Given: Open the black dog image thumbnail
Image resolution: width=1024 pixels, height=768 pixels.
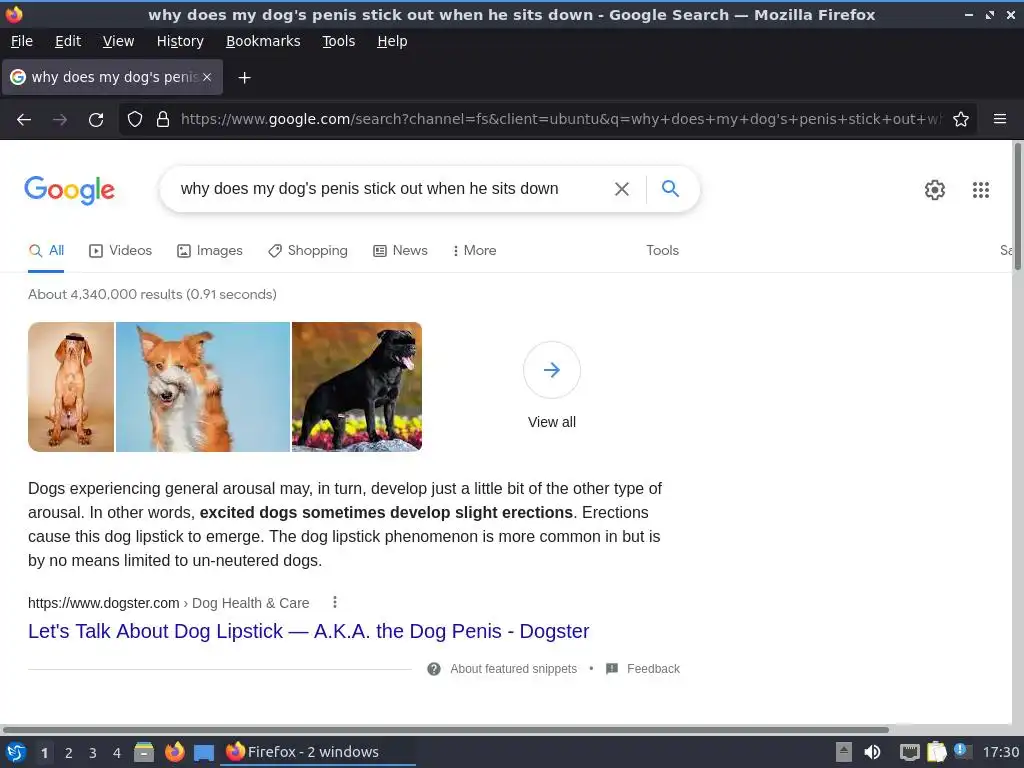Looking at the screenshot, I should coord(357,387).
